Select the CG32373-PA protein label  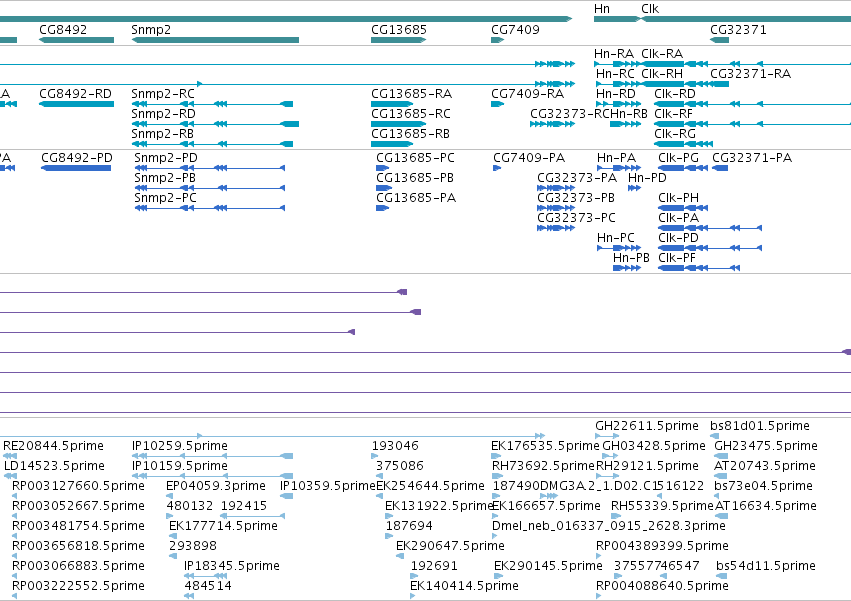pyautogui.click(x=577, y=178)
